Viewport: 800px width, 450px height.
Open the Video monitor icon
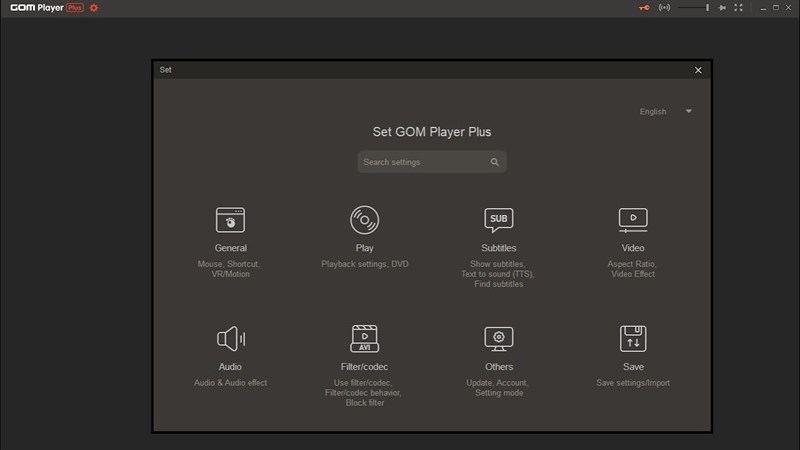click(x=633, y=220)
